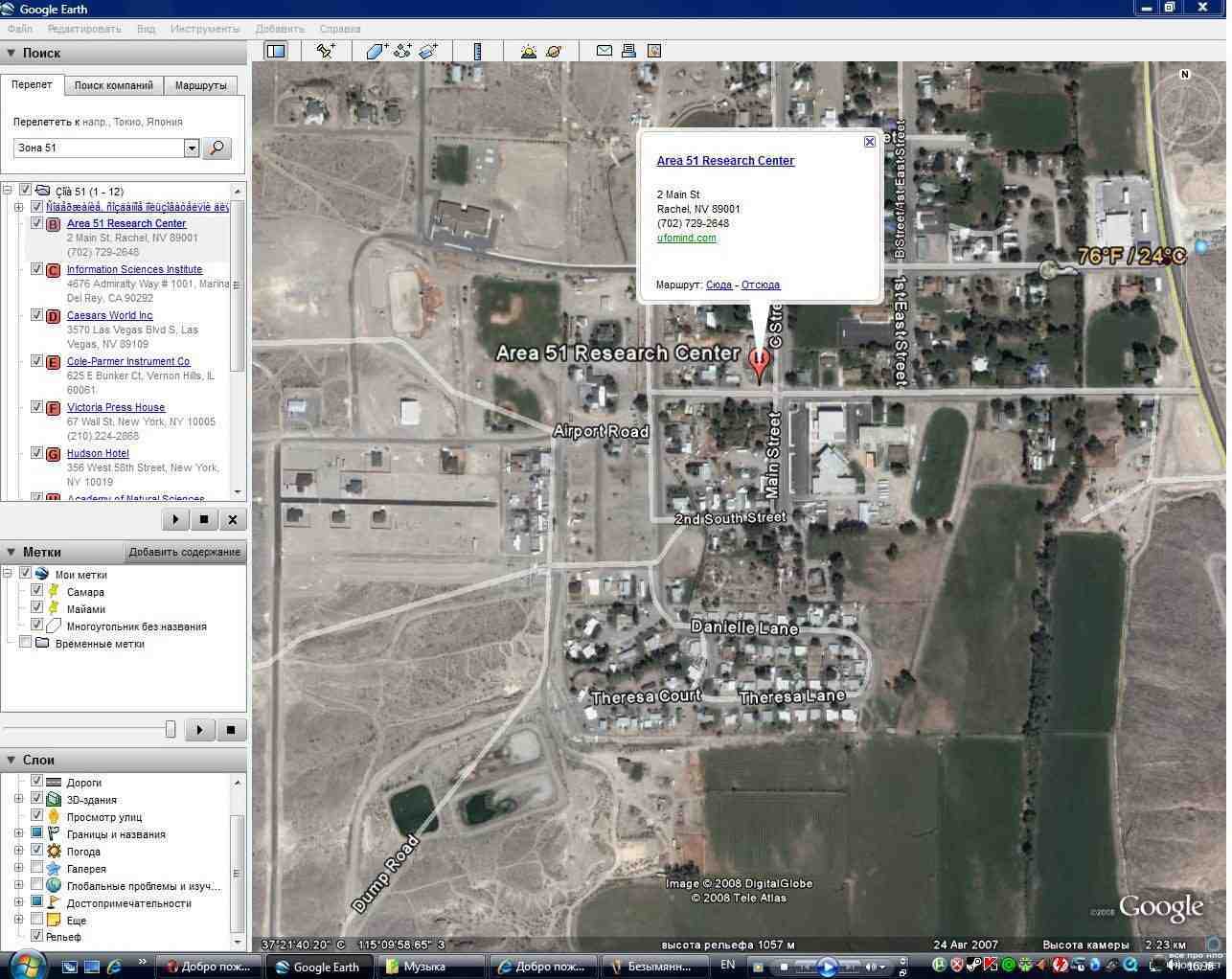The width and height of the screenshot is (1232, 979).
Task: Open the Инструменты menu
Action: (x=205, y=29)
